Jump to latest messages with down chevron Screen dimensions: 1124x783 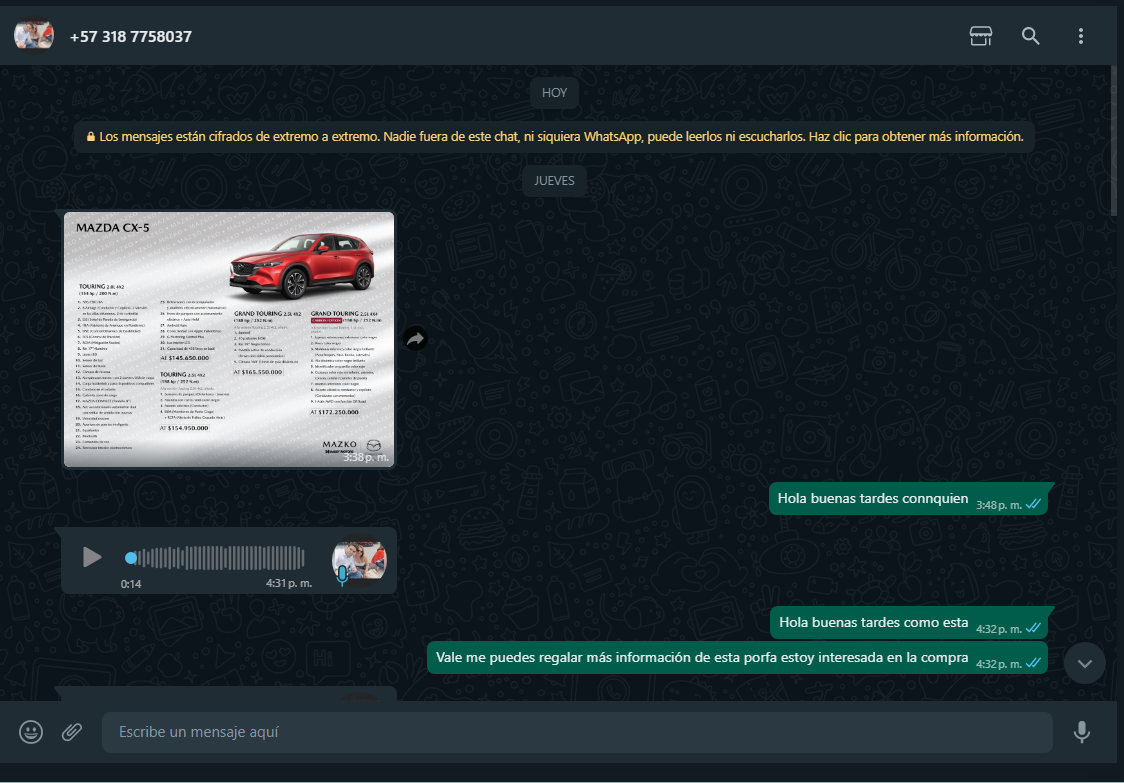point(1085,663)
